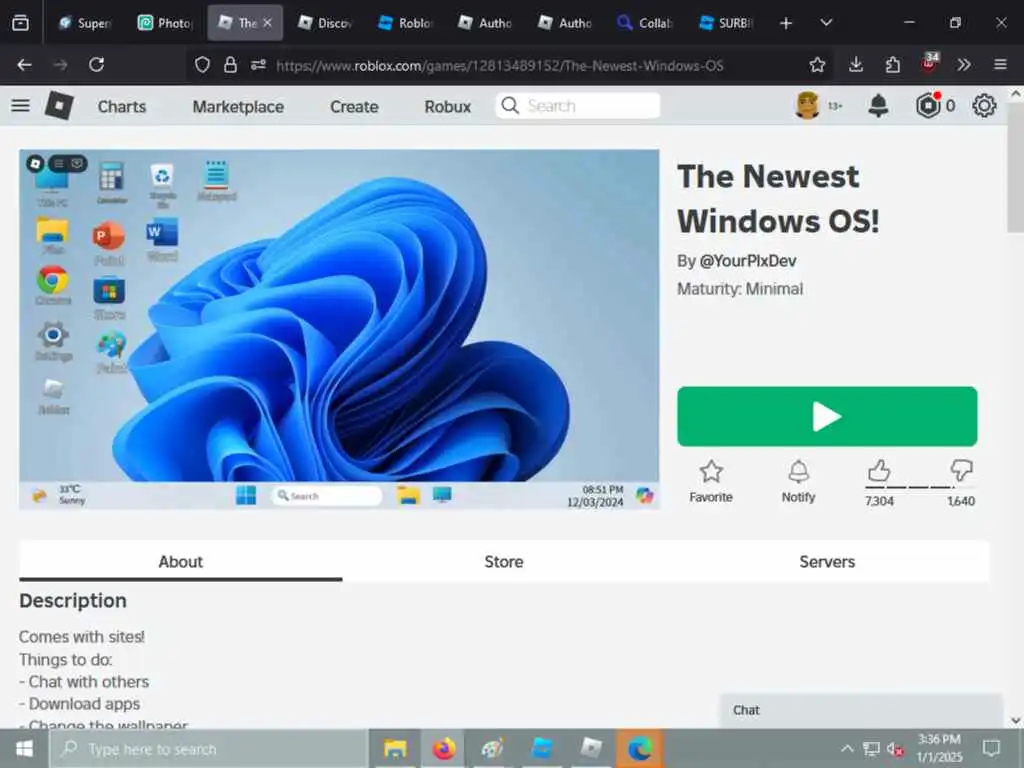Screen dimensions: 1024x768
Task: Open the Robux balance icon
Action: pos(928,106)
